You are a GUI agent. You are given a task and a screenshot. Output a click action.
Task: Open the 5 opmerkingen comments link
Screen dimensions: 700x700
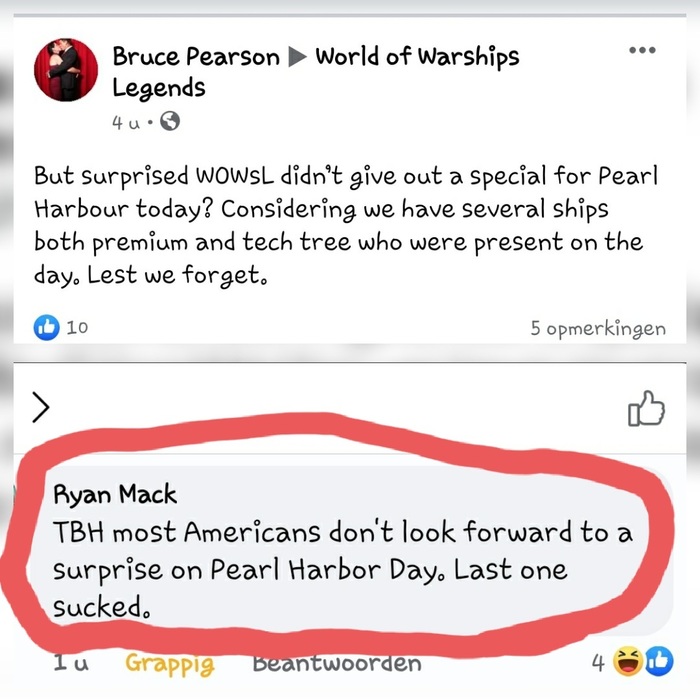point(598,329)
